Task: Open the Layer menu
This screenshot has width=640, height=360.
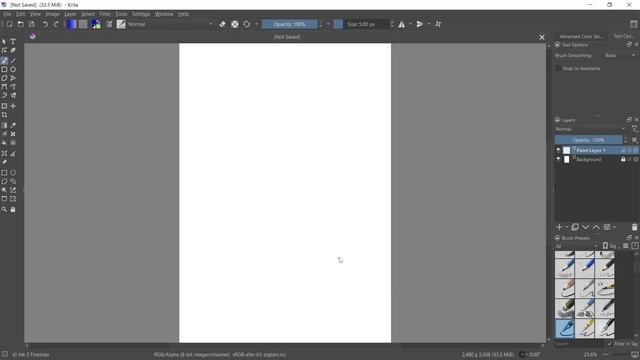Action: point(70,14)
